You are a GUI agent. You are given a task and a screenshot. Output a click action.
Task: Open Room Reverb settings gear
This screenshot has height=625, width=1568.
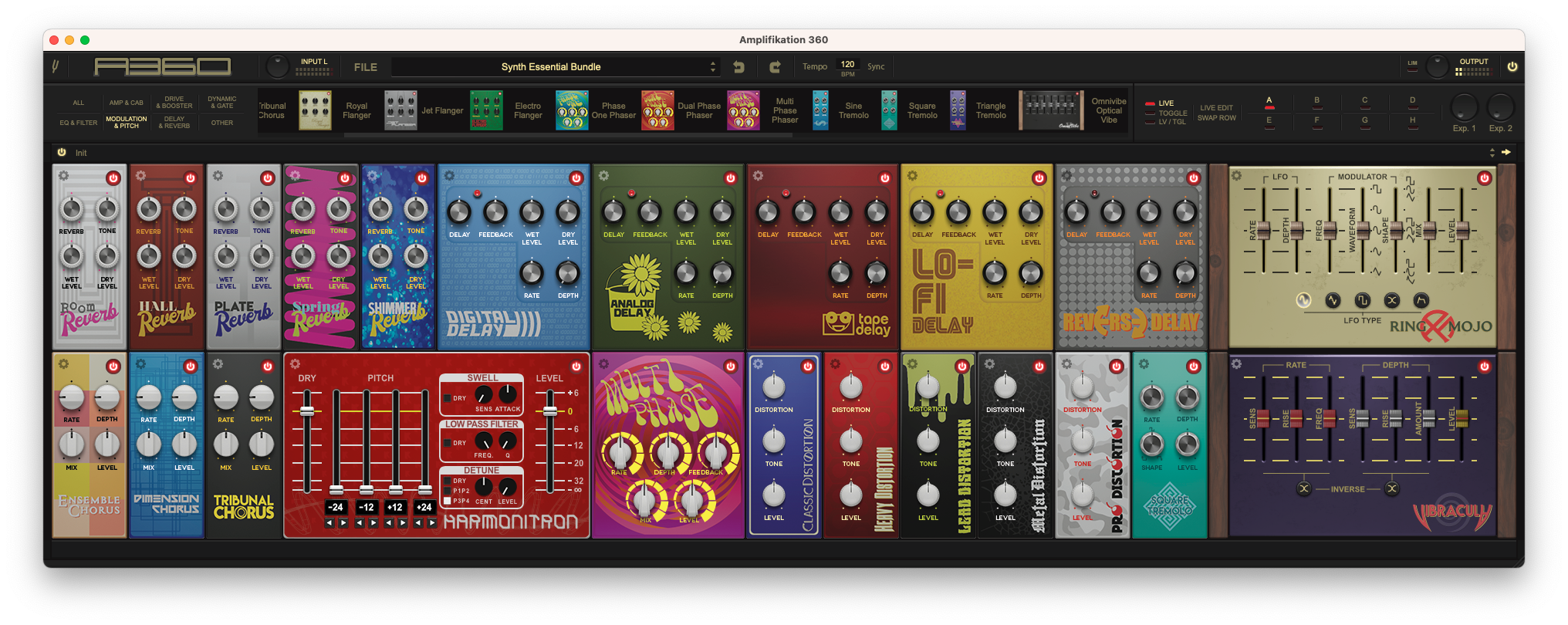(64, 176)
